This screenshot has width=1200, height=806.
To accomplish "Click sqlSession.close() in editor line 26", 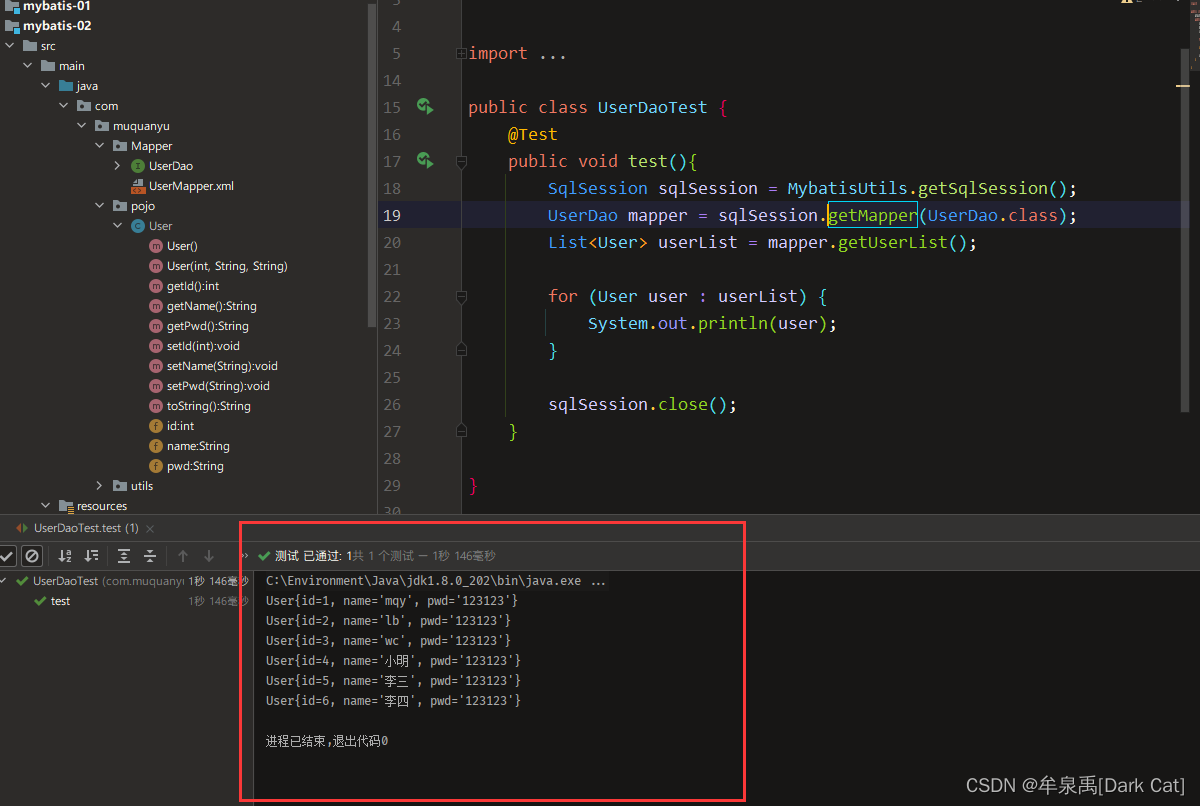I will pyautogui.click(x=642, y=404).
